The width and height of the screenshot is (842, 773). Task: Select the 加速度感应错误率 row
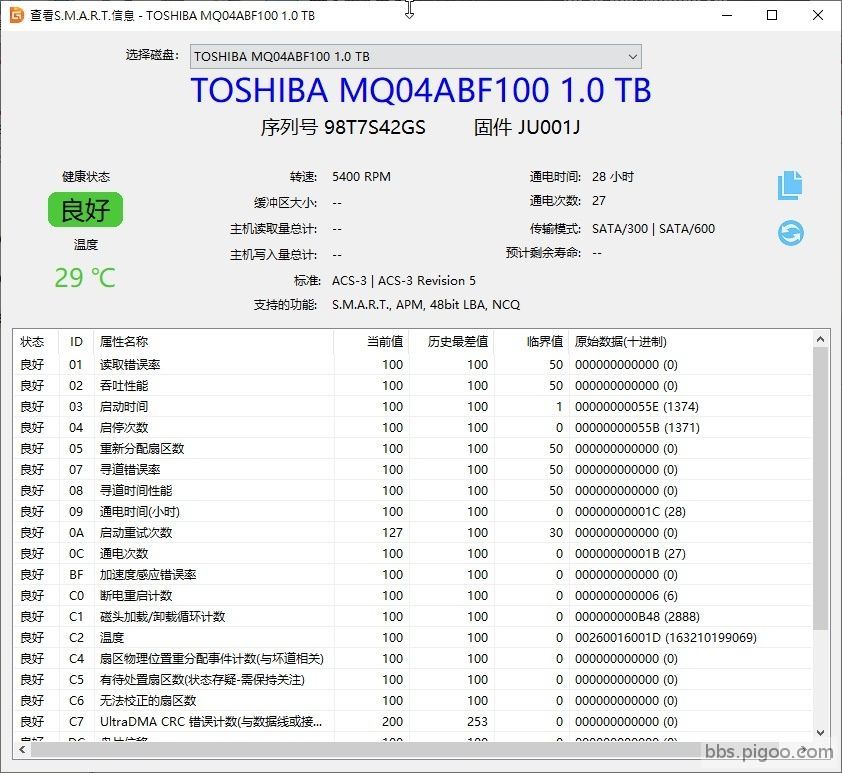[x=412, y=574]
